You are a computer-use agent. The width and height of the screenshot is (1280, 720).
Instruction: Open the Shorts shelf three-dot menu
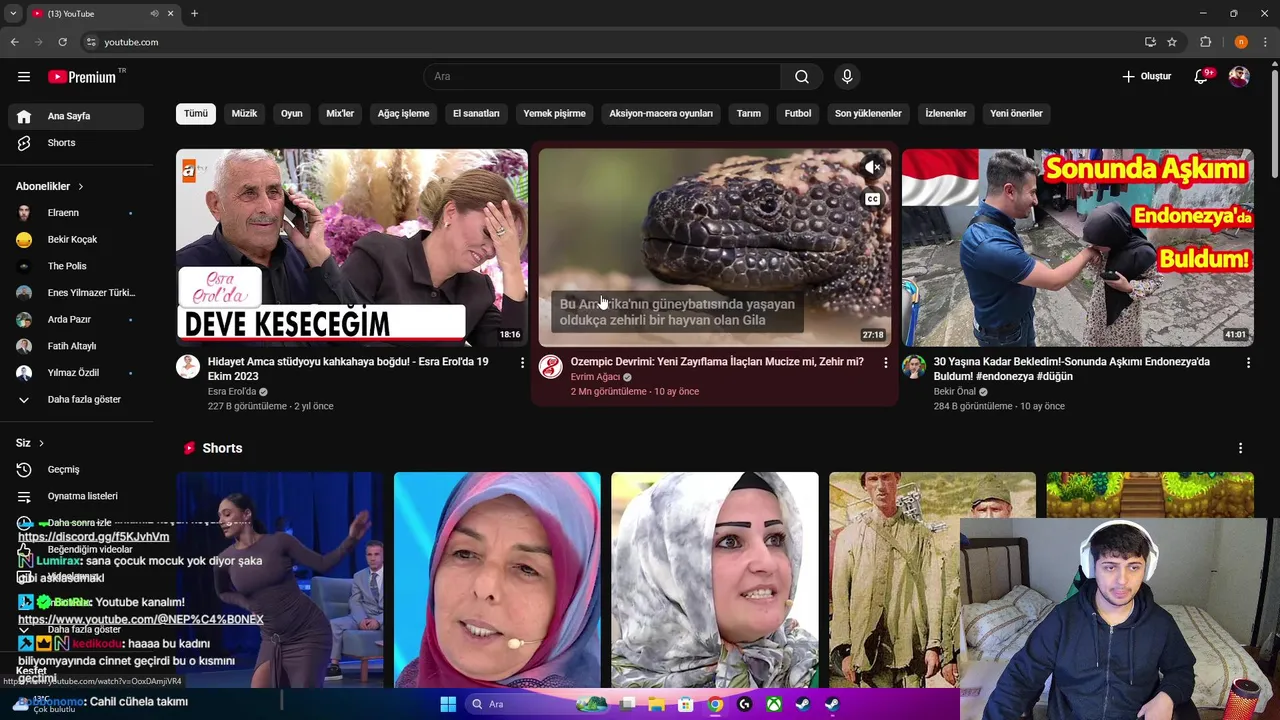tap(1240, 448)
